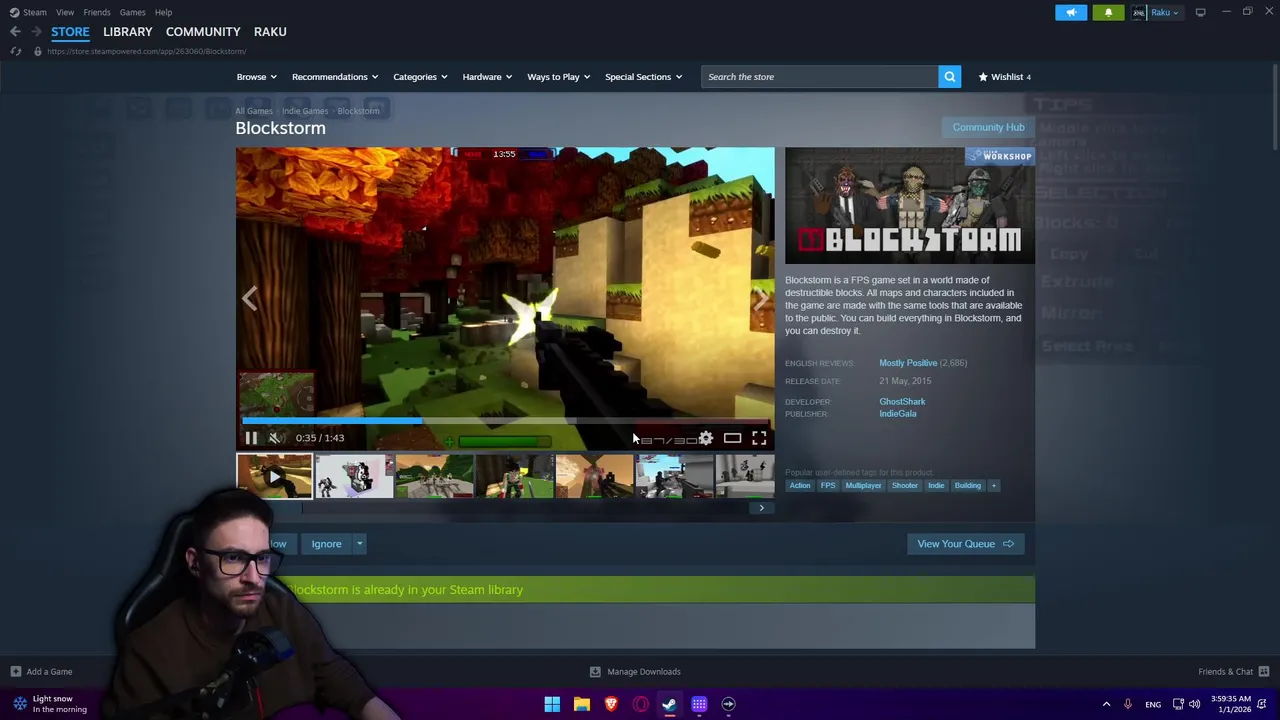The image size is (1280, 720).
Task: Click View Your Queue button
Action: (x=965, y=544)
